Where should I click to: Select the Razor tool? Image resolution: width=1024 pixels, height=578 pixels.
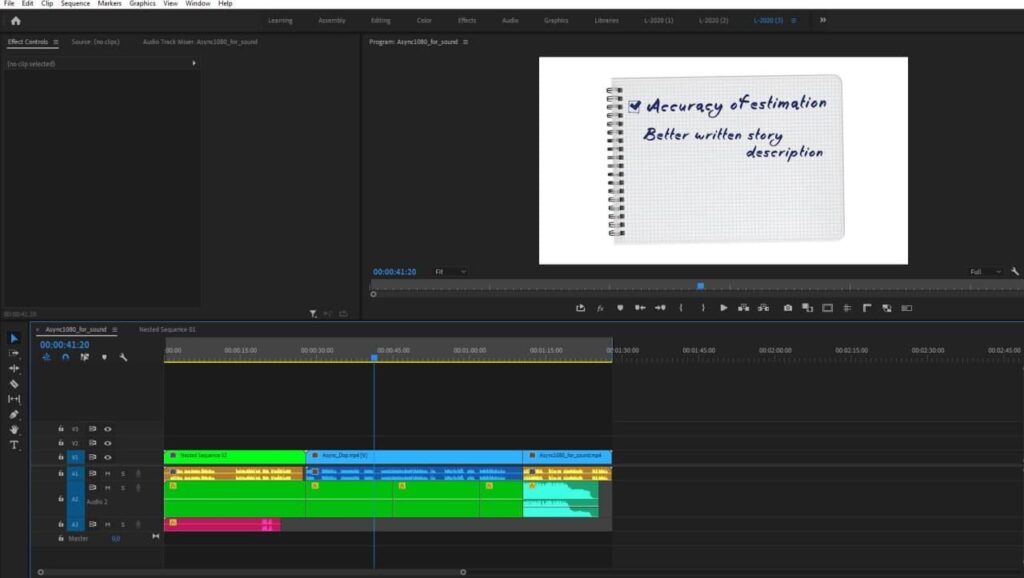[x=14, y=383]
